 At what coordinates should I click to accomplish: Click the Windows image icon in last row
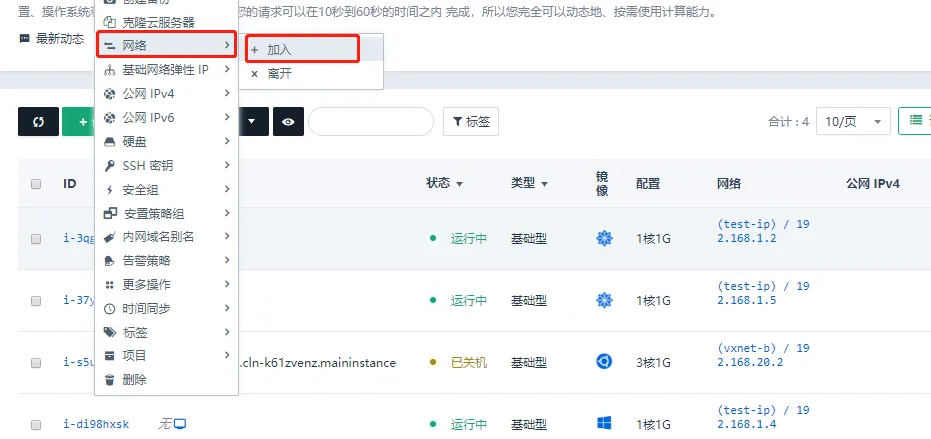pos(604,424)
